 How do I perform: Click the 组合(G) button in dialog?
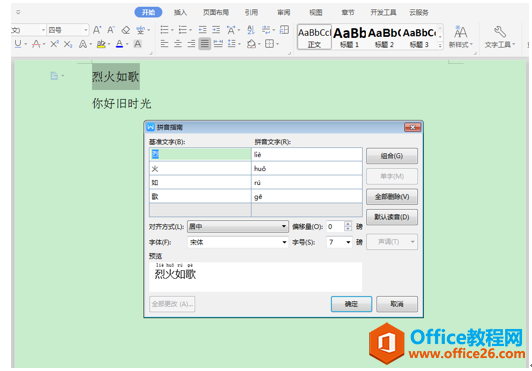pos(392,156)
